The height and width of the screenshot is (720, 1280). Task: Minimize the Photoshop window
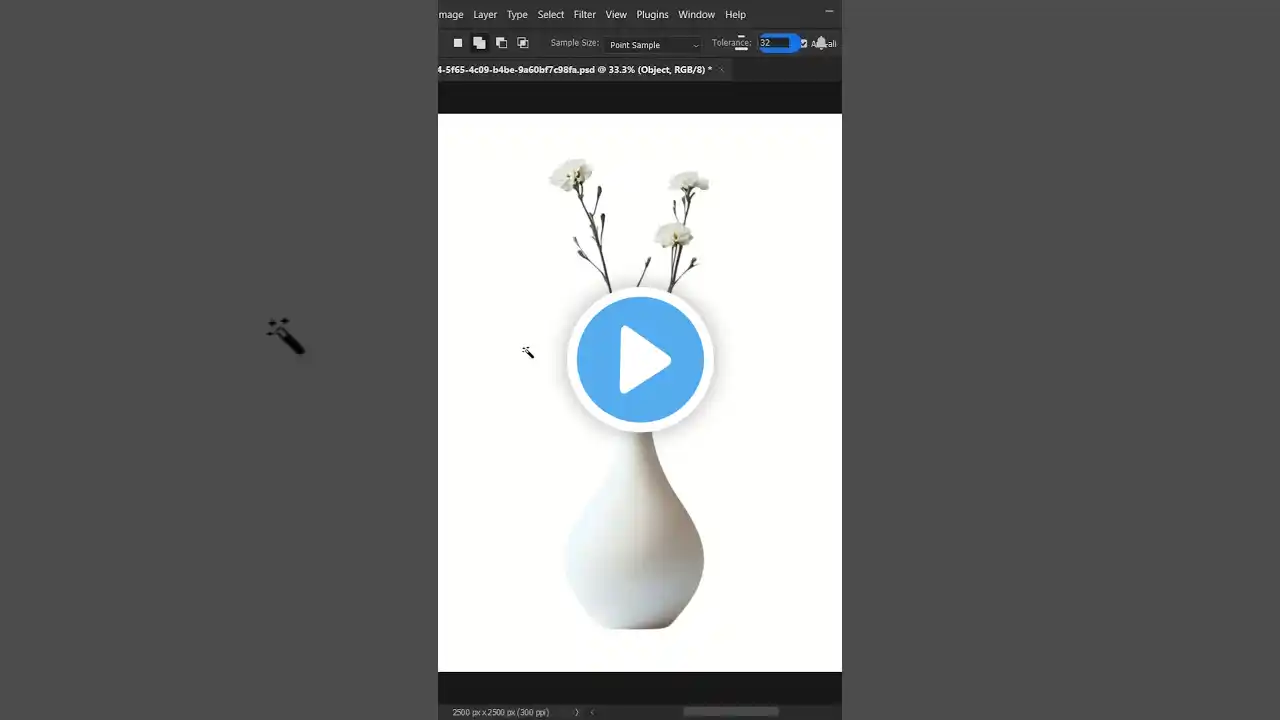click(829, 12)
